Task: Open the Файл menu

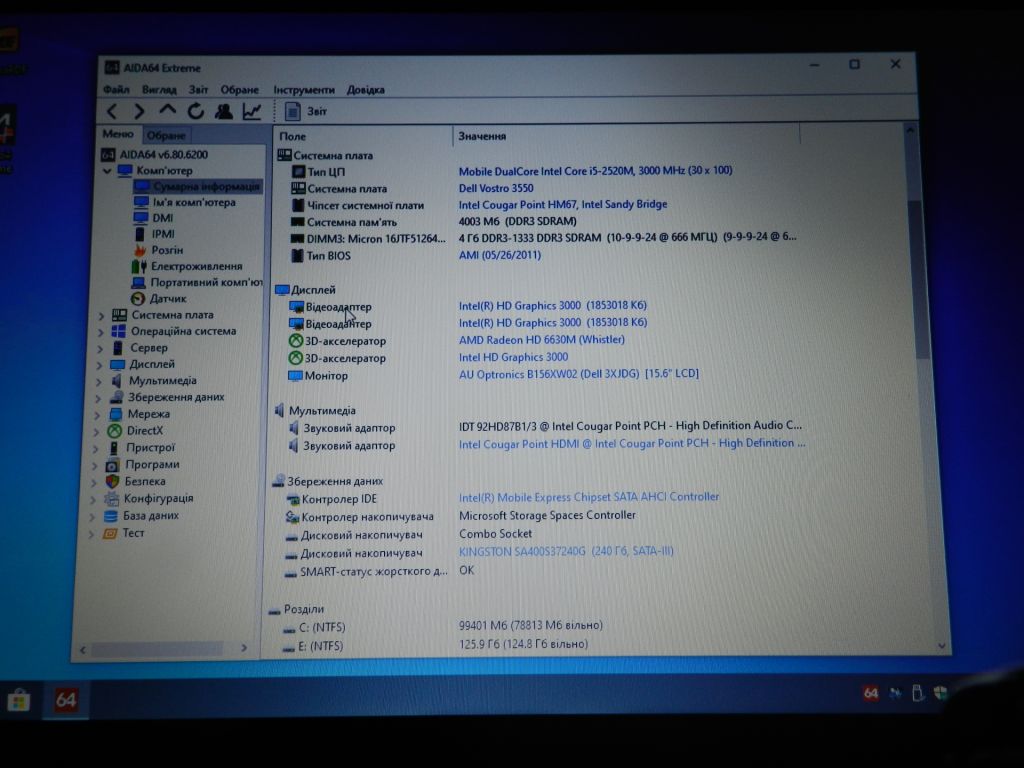Action: (116, 89)
